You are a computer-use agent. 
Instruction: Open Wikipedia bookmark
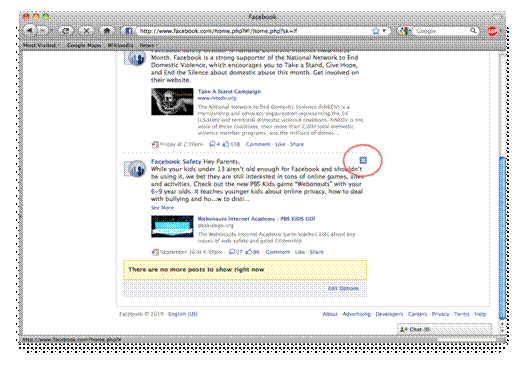point(120,45)
